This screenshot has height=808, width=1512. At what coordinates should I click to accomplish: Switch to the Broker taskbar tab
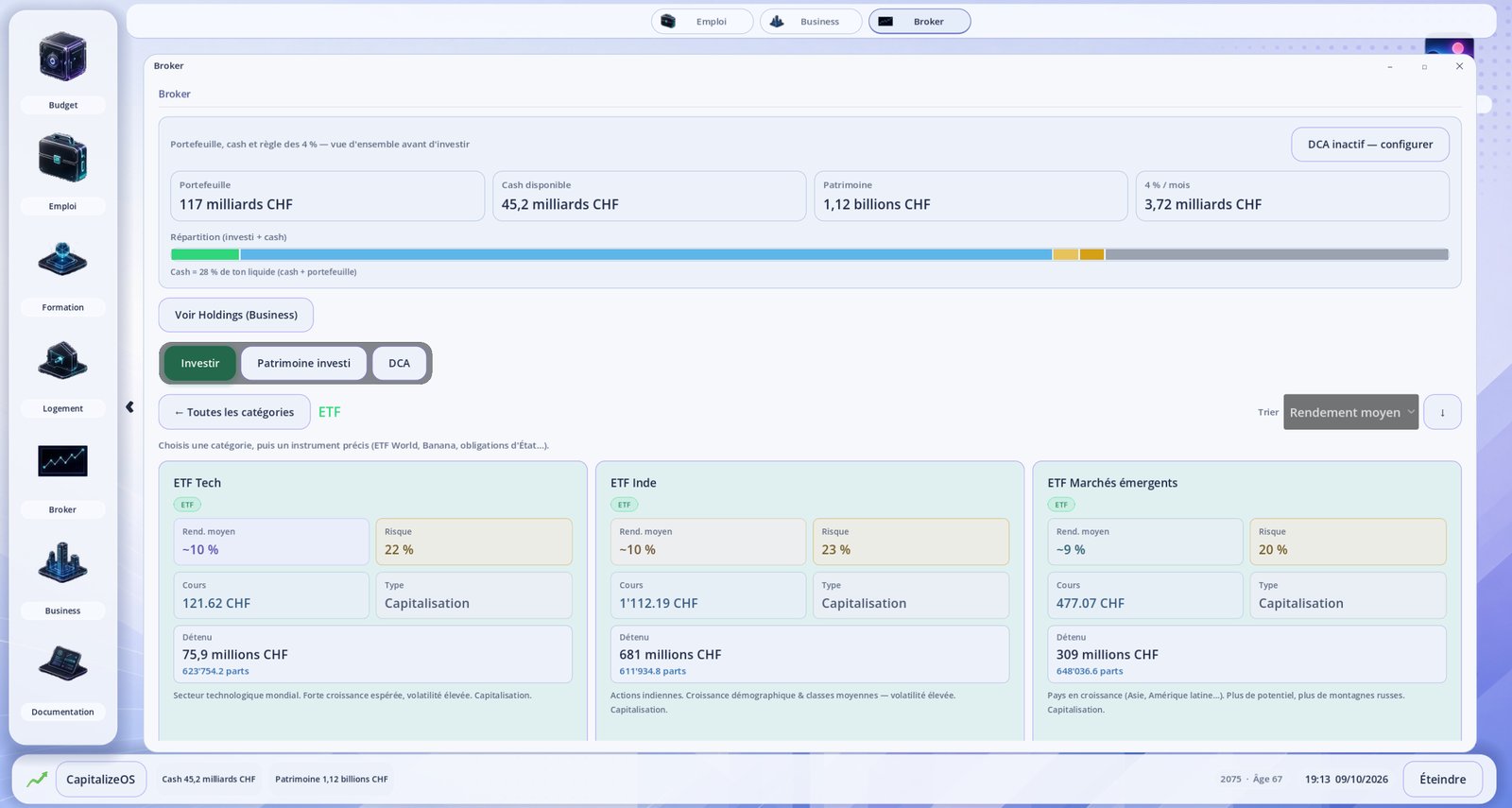point(919,22)
